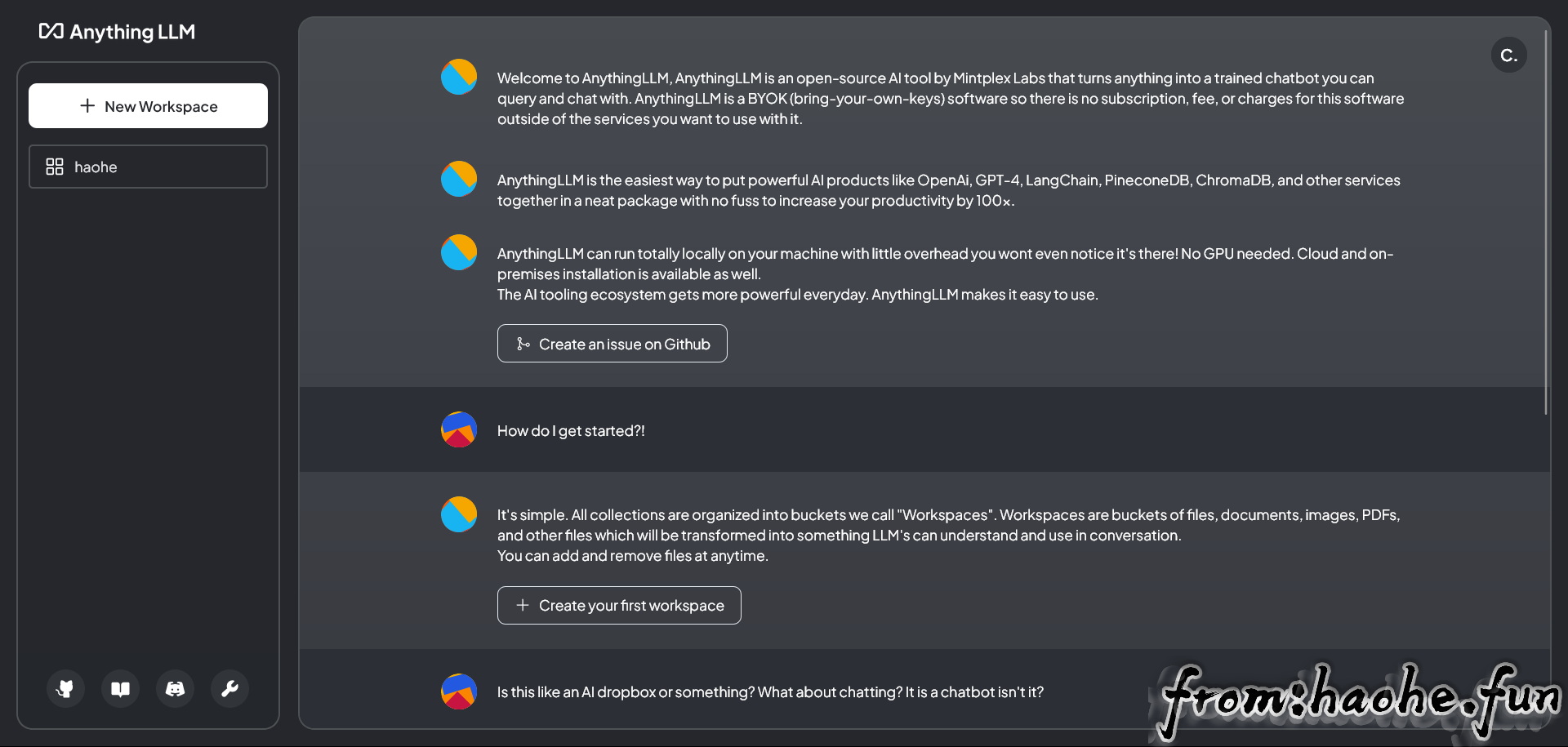Screen dimensions: 1568x747
Task: Click the 'How do I get started?!' message
Action: point(571,431)
